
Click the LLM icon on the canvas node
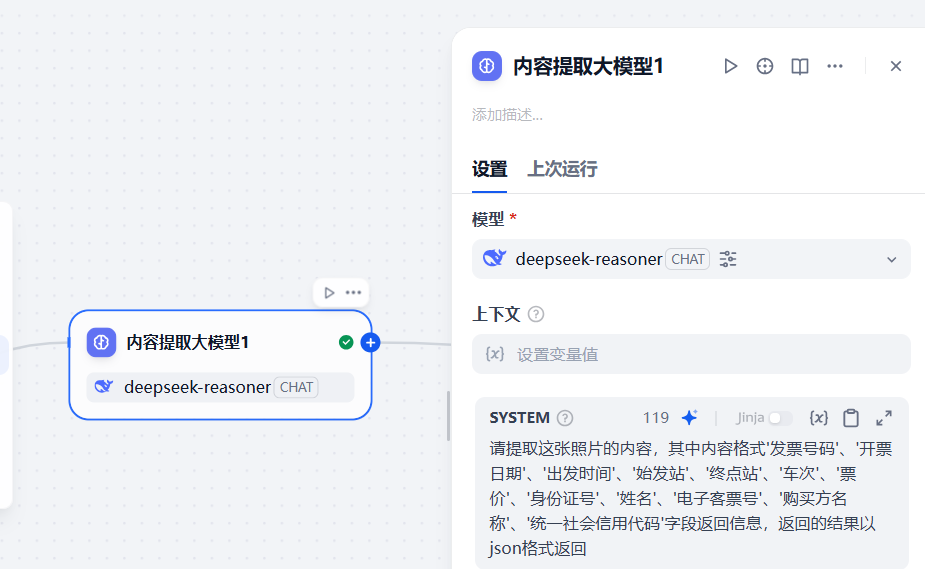(x=101, y=343)
